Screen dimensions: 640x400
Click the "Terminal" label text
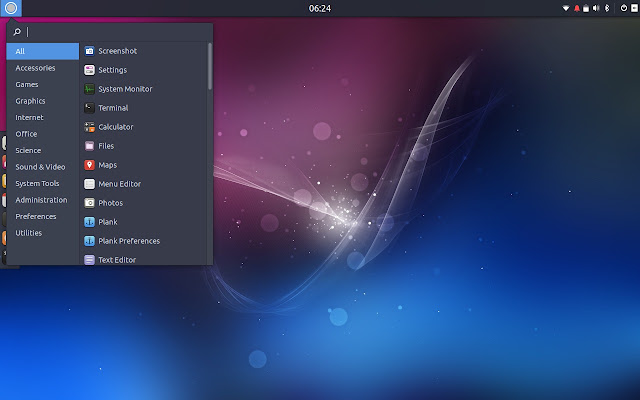click(x=113, y=108)
